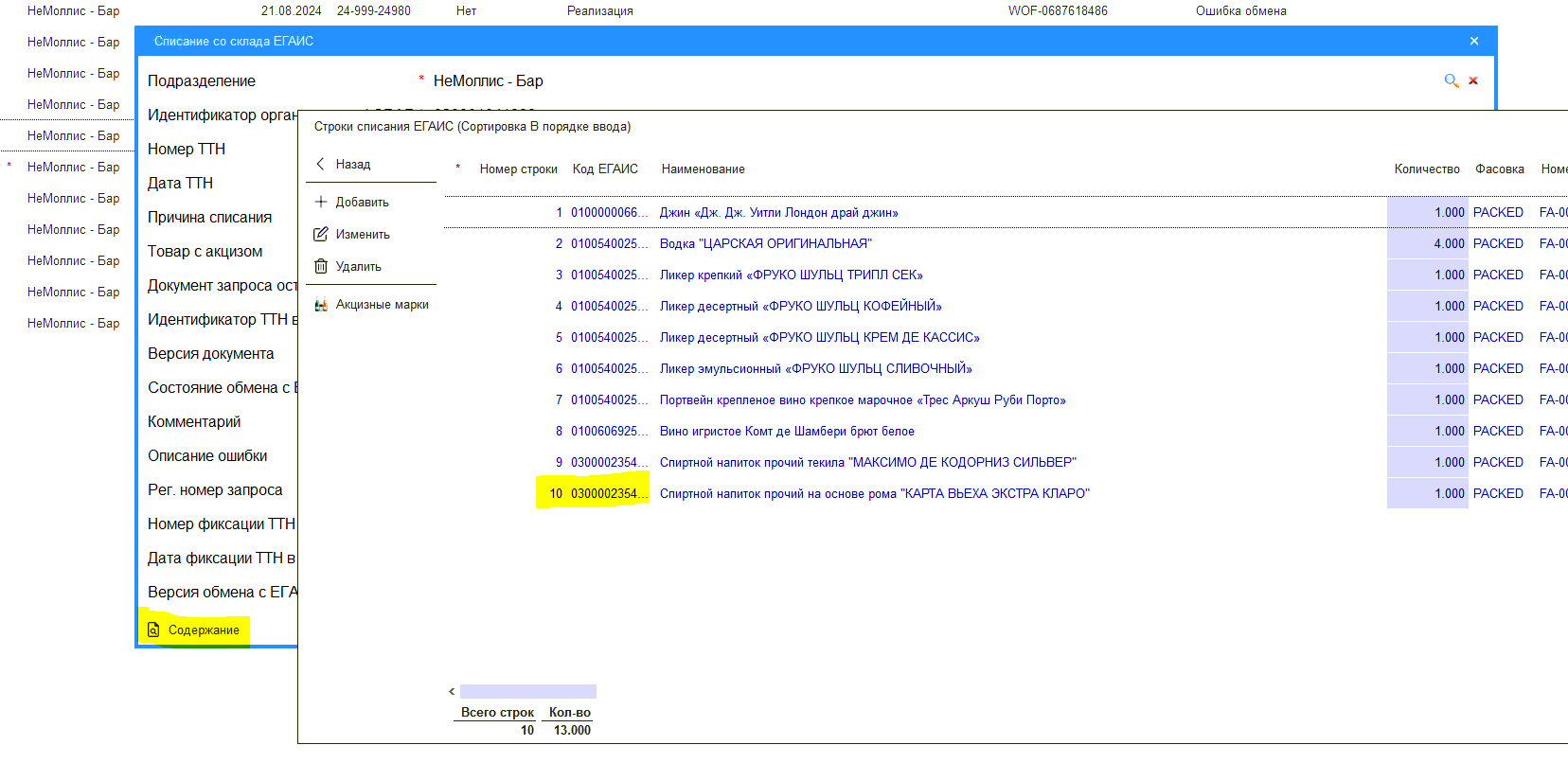Click the Количество column header
Screen dimensions: 1568x763
pos(1427,169)
